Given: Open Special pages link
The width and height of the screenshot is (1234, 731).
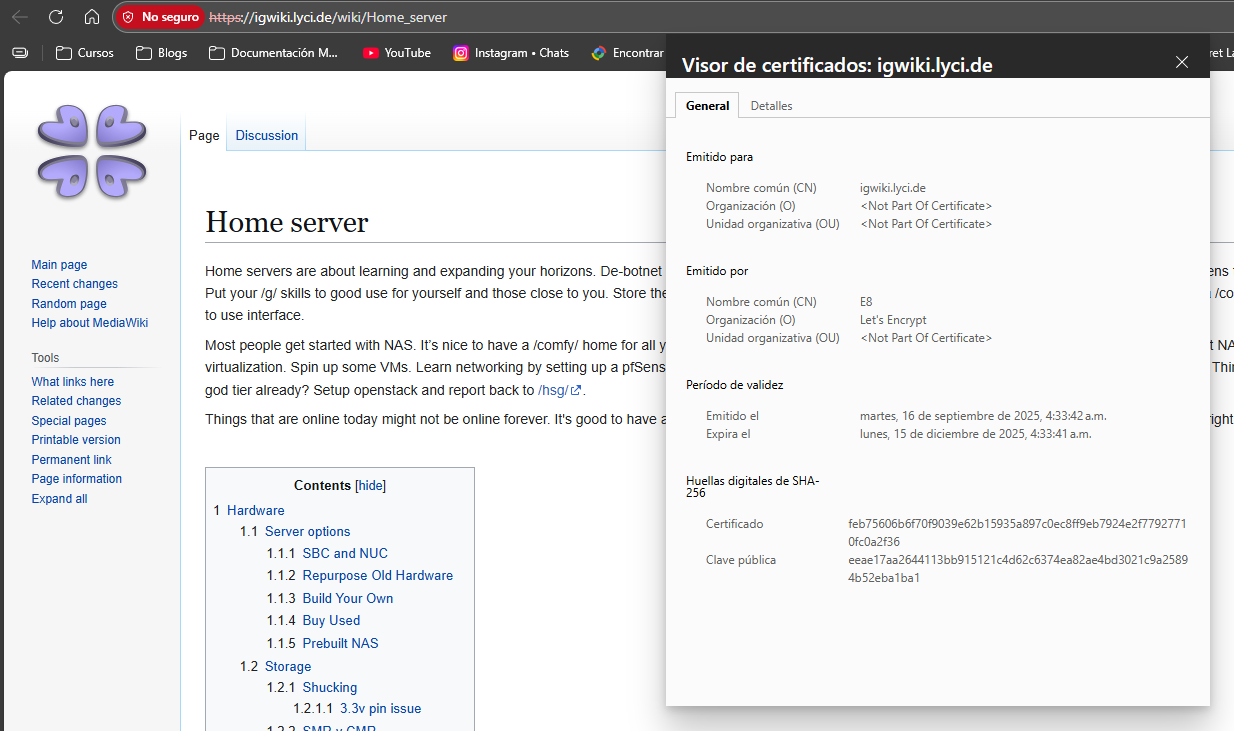Looking at the screenshot, I should click(69, 421).
